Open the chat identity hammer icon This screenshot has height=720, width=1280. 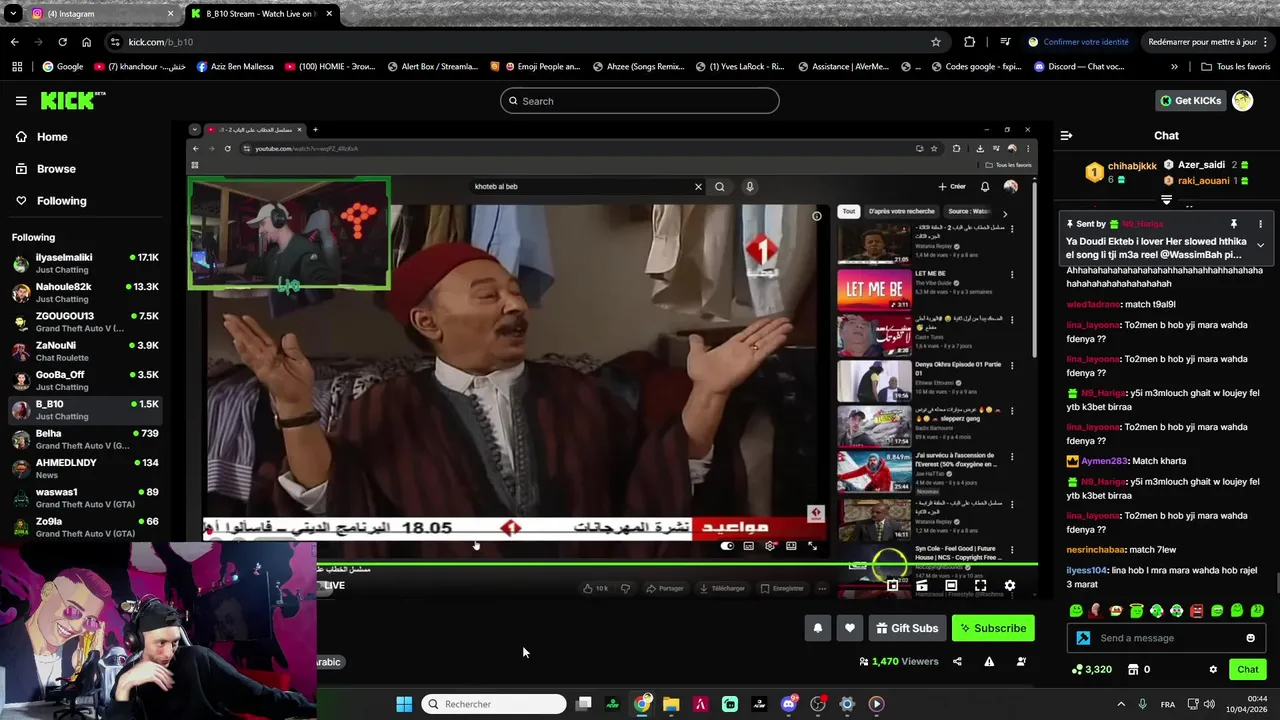coord(1083,638)
